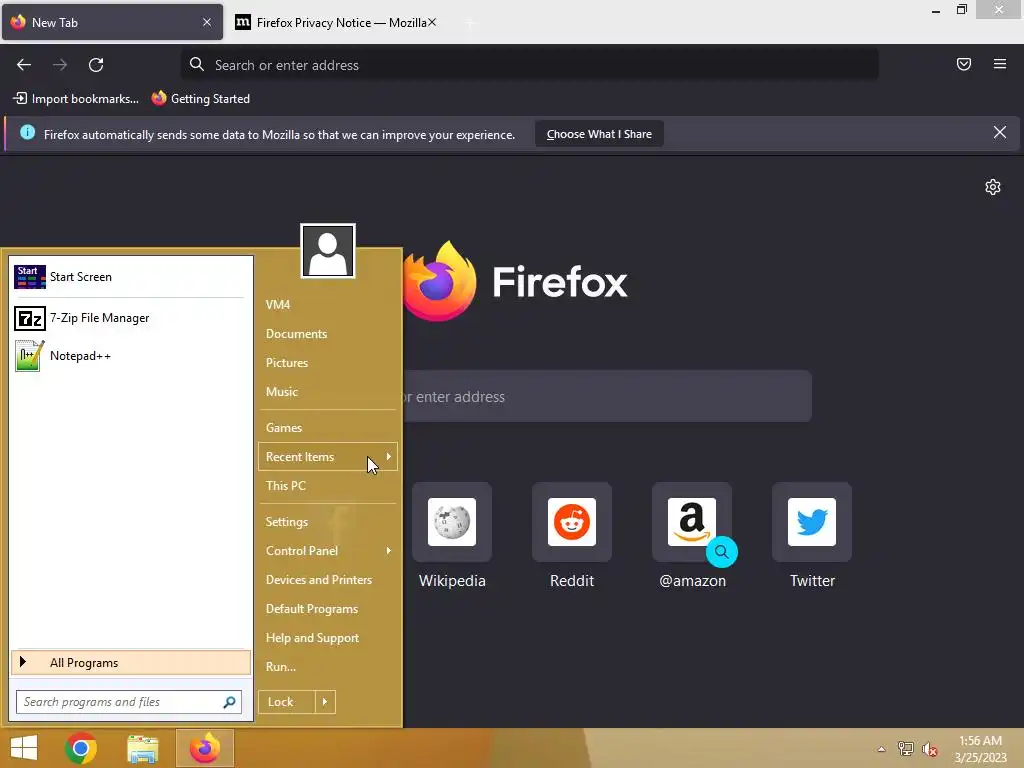Open the Lock button's power options arrow

pyautogui.click(x=325, y=702)
